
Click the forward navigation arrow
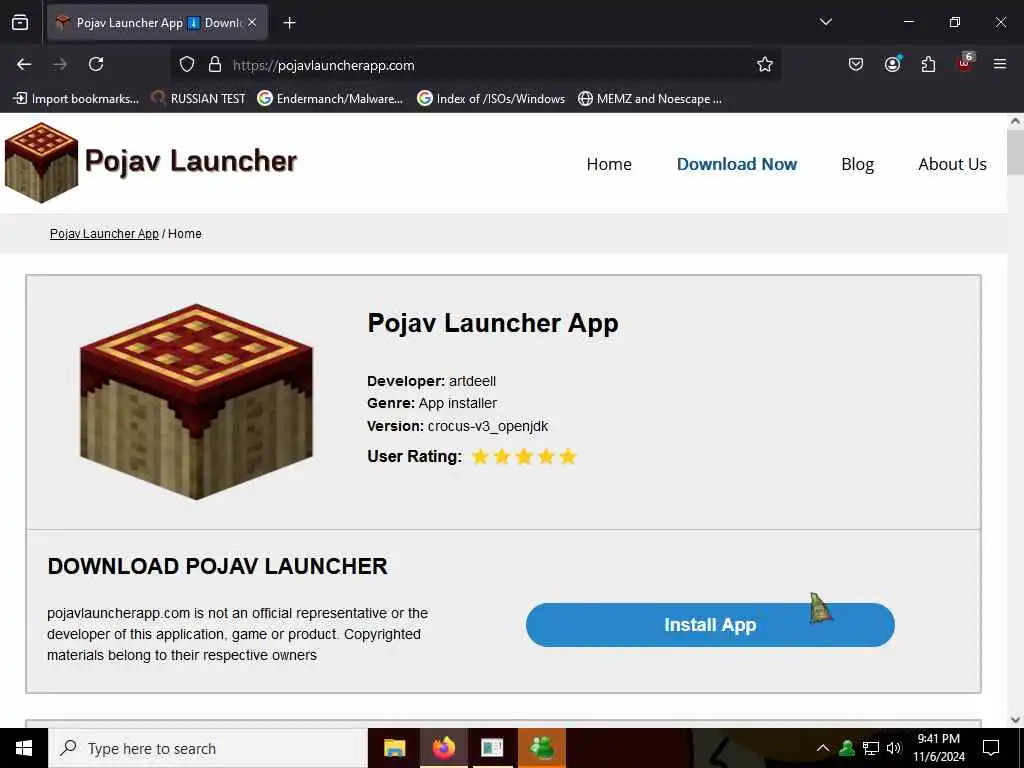point(60,64)
